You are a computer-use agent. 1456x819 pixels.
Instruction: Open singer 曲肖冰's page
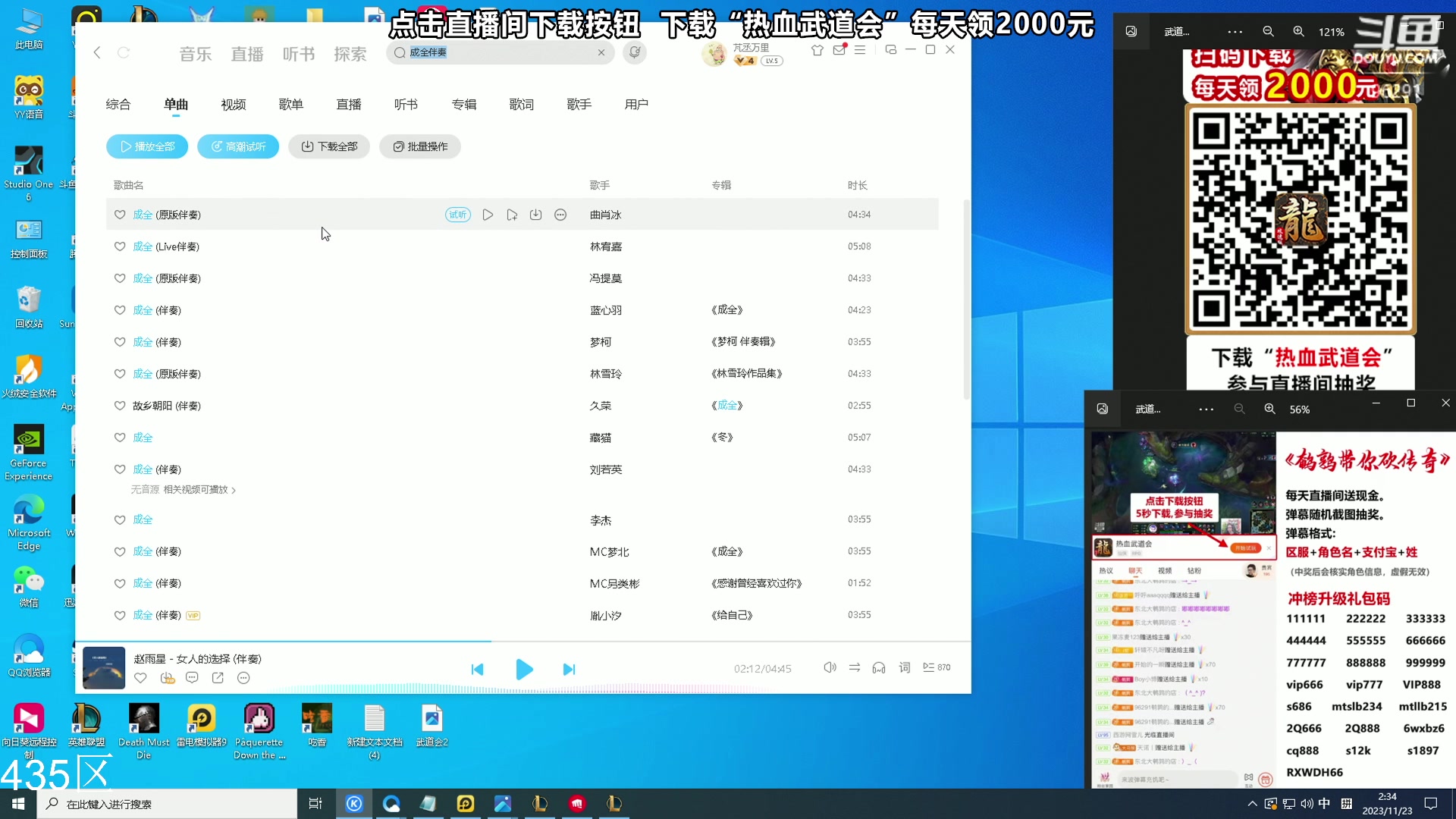605,215
